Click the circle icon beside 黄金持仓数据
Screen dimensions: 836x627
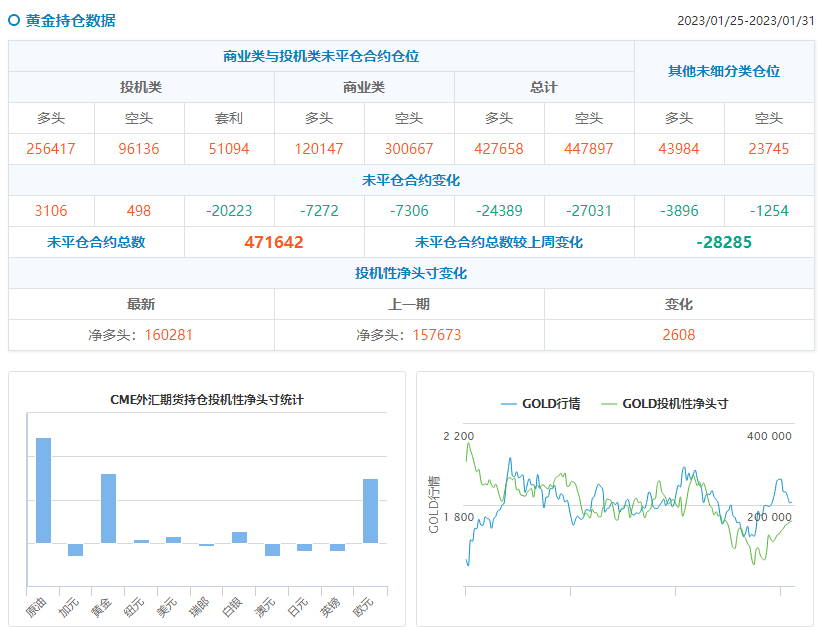point(14,20)
